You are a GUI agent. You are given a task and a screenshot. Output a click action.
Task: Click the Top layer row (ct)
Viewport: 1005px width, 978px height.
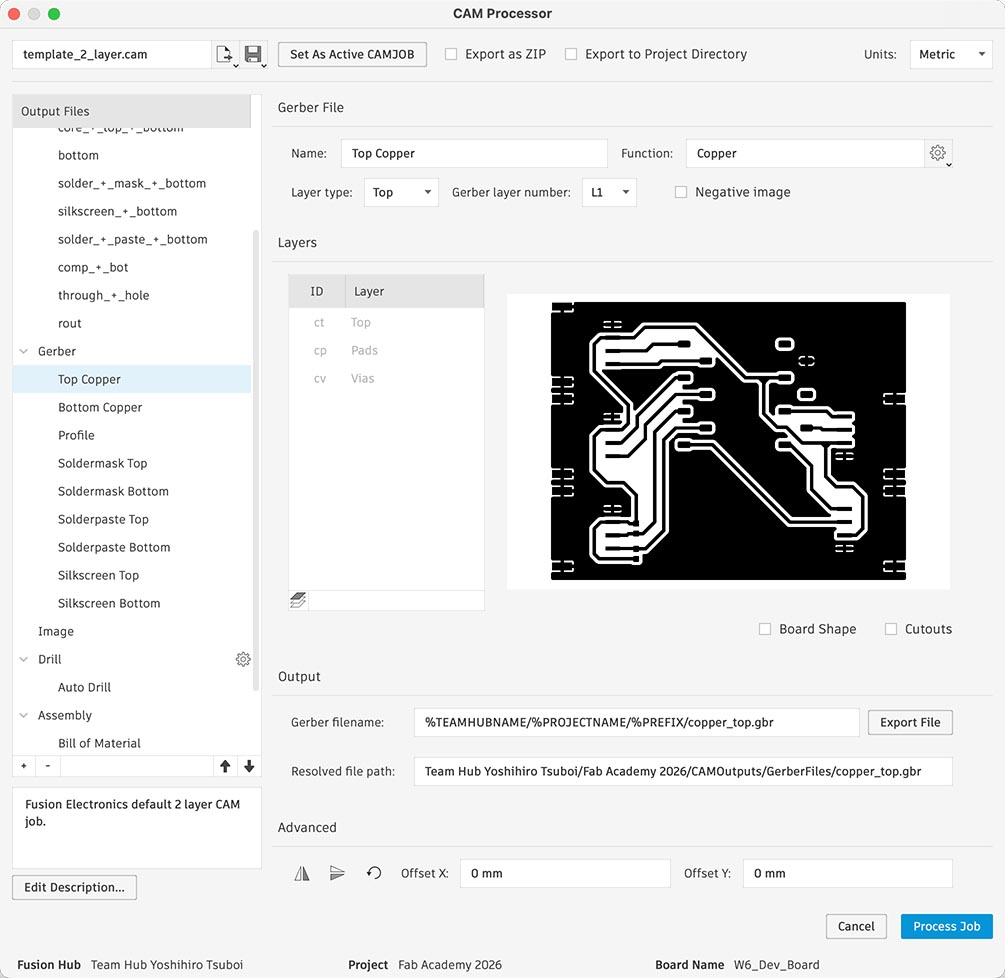pyautogui.click(x=386, y=322)
